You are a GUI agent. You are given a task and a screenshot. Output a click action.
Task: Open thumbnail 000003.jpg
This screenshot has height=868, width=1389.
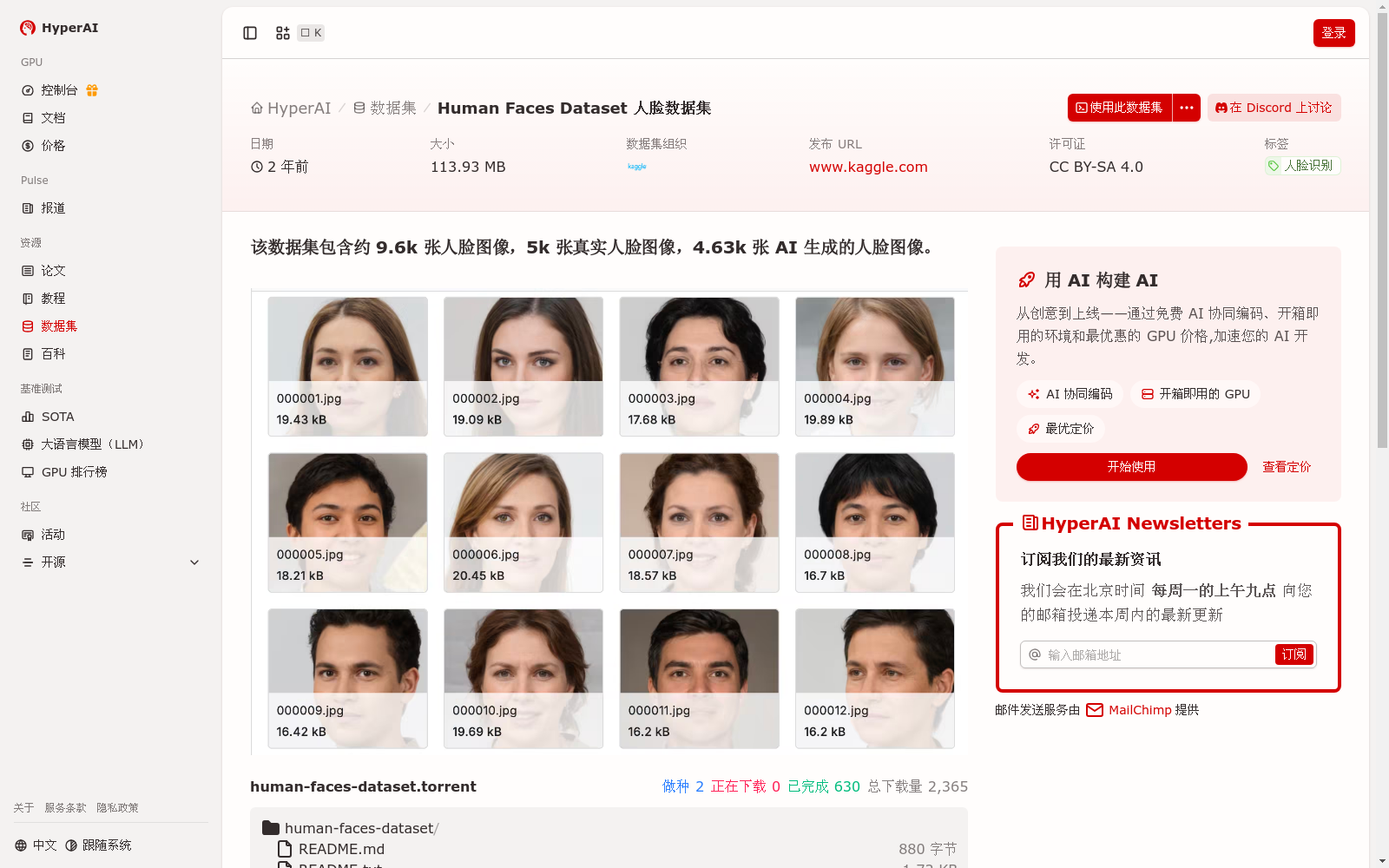tap(700, 366)
